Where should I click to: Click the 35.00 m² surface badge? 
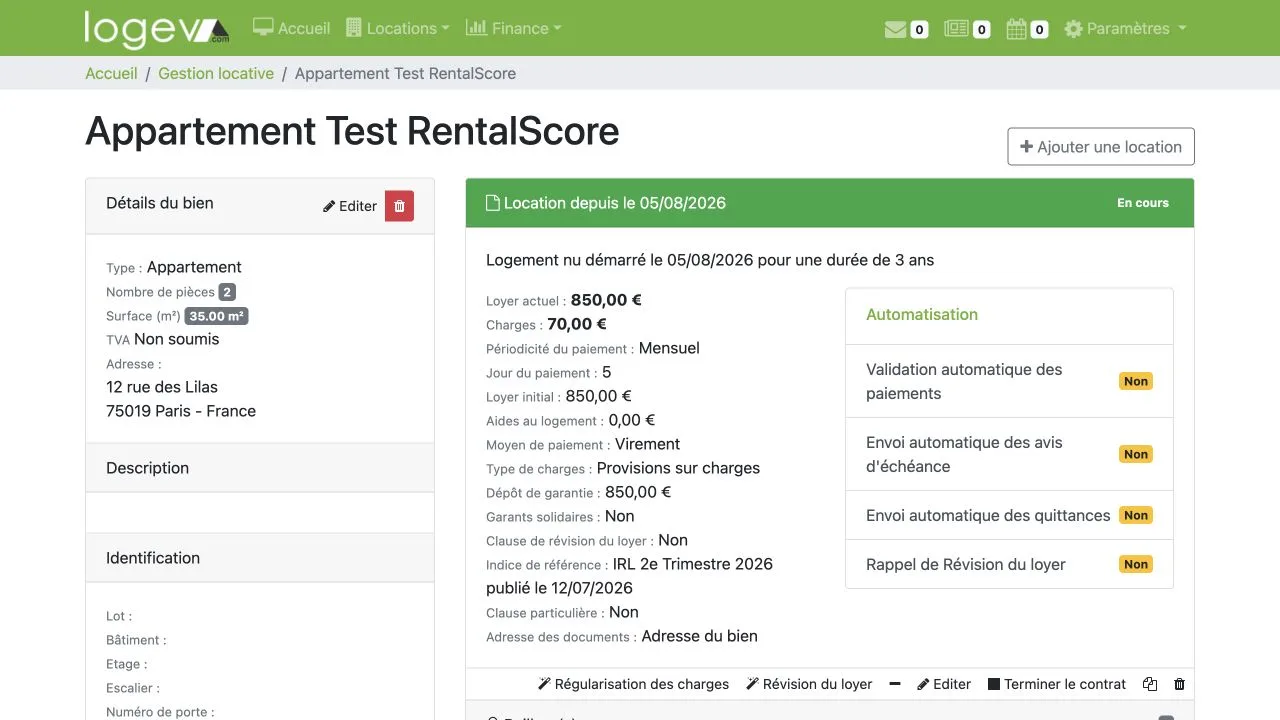(216, 316)
